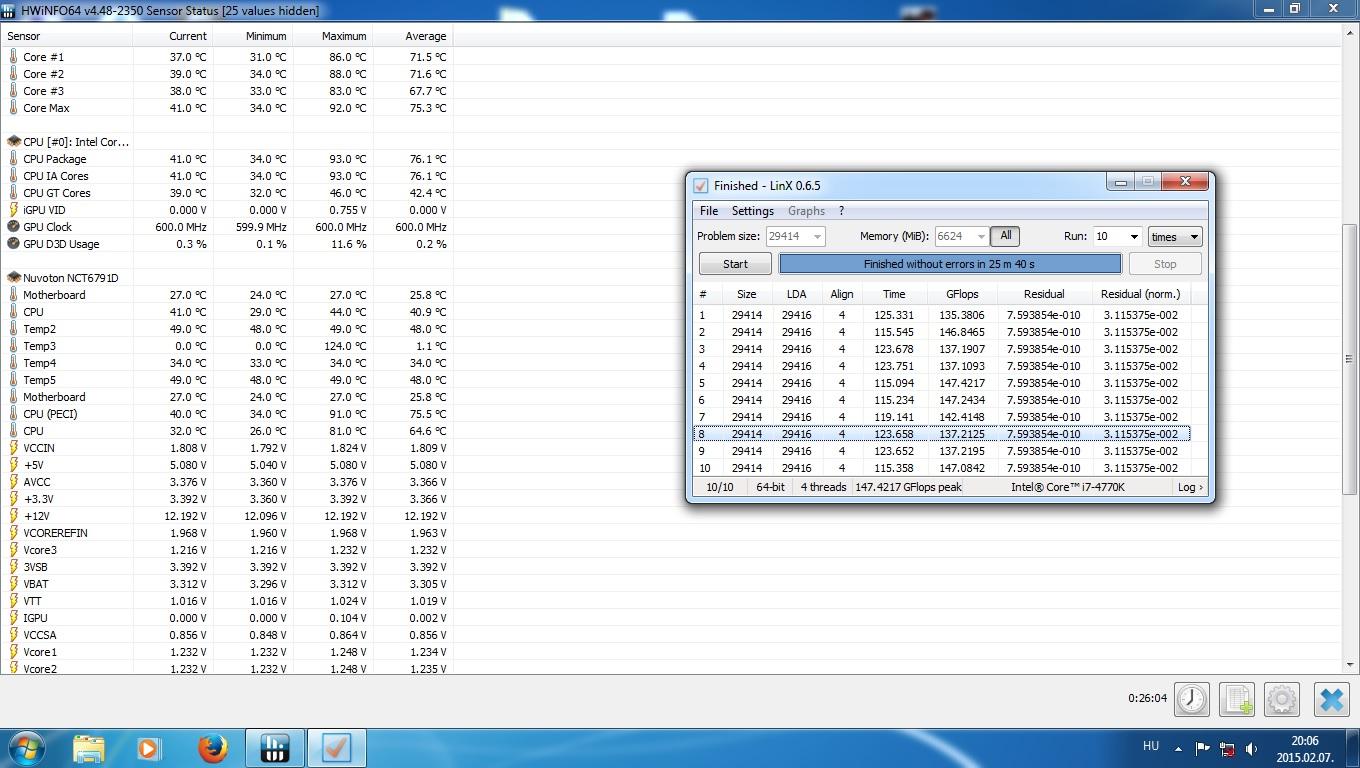Open LinX Settings menu
Image resolution: width=1360 pixels, height=768 pixels.
[752, 211]
